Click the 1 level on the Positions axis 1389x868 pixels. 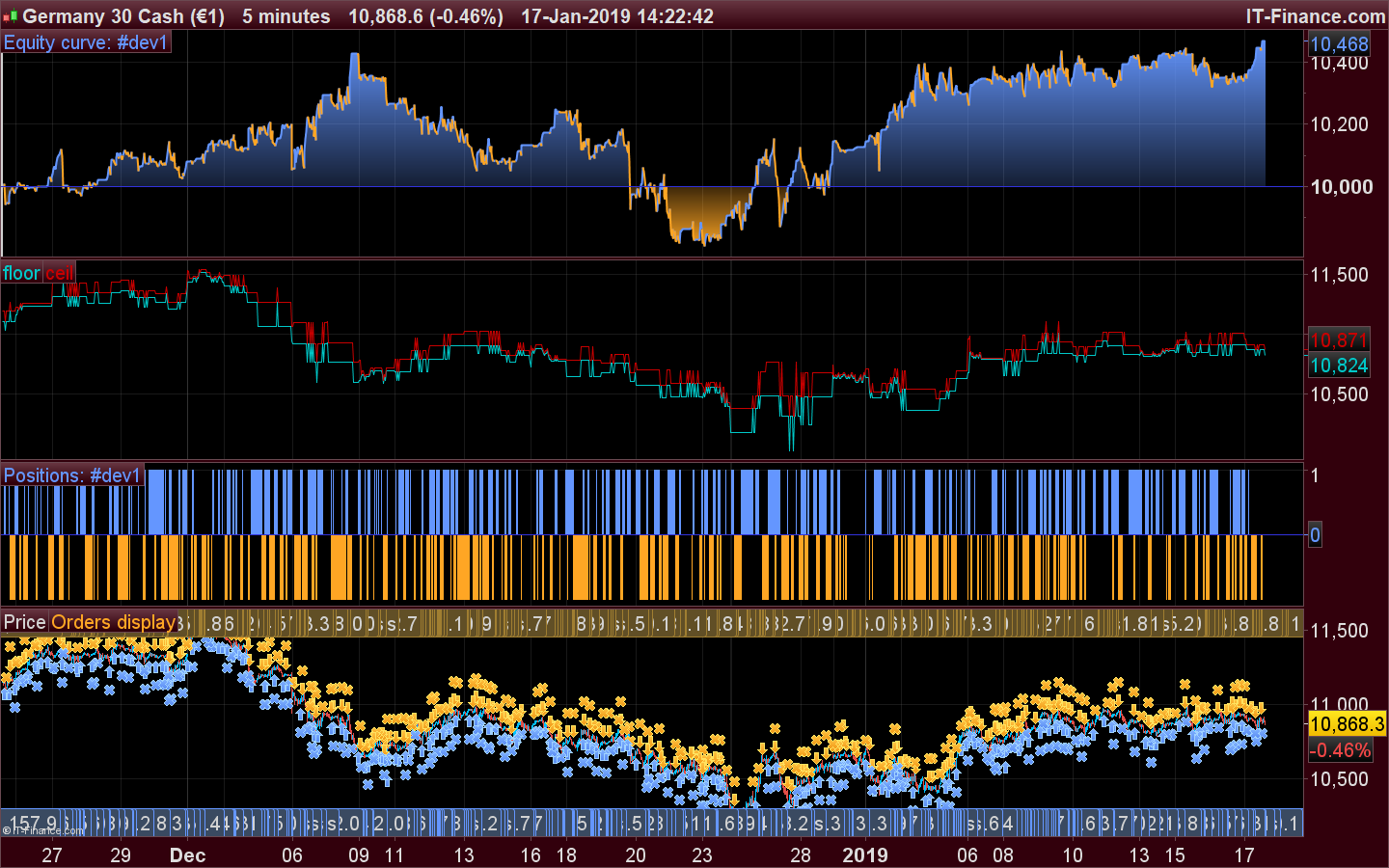pos(1314,475)
